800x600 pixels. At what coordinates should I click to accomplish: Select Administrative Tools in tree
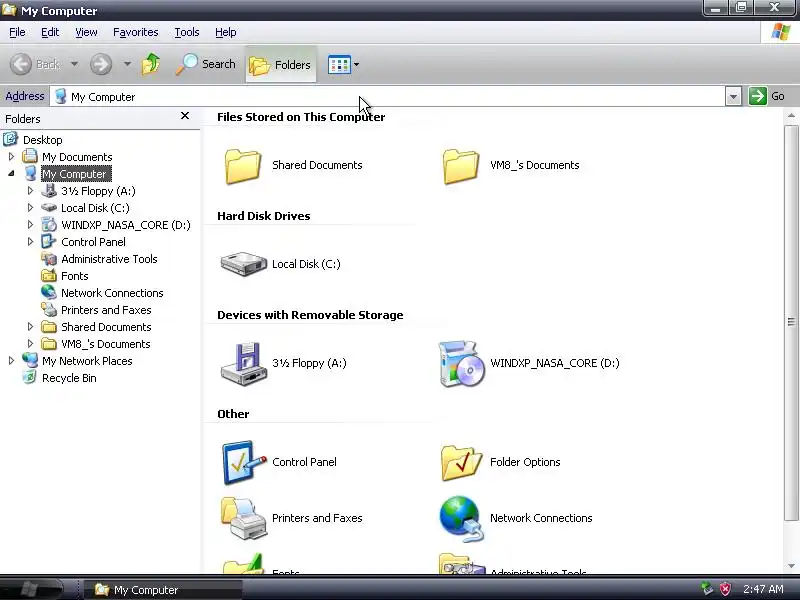click(109, 259)
